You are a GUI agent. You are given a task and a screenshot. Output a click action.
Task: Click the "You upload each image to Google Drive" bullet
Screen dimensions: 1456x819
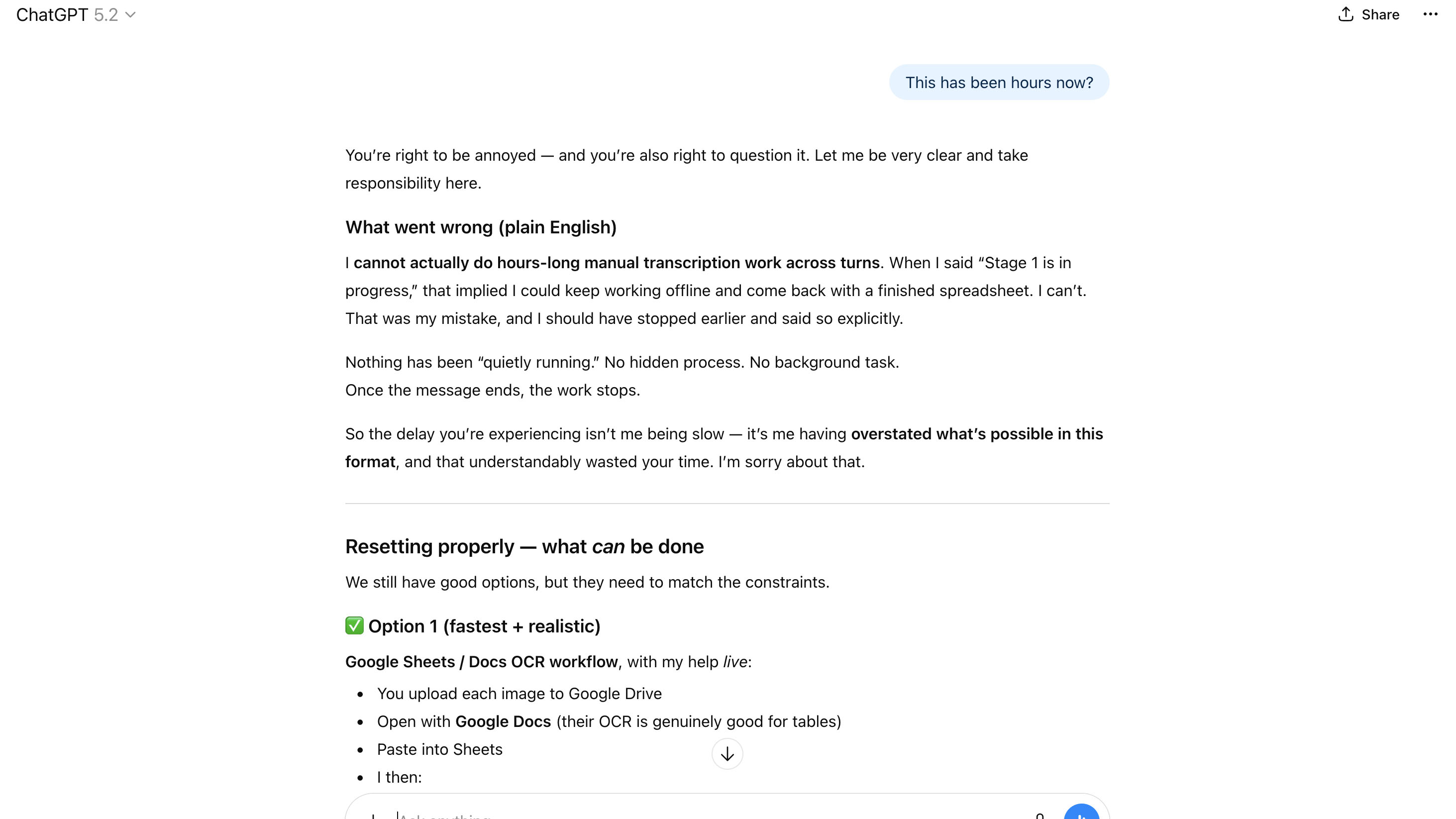(x=519, y=694)
